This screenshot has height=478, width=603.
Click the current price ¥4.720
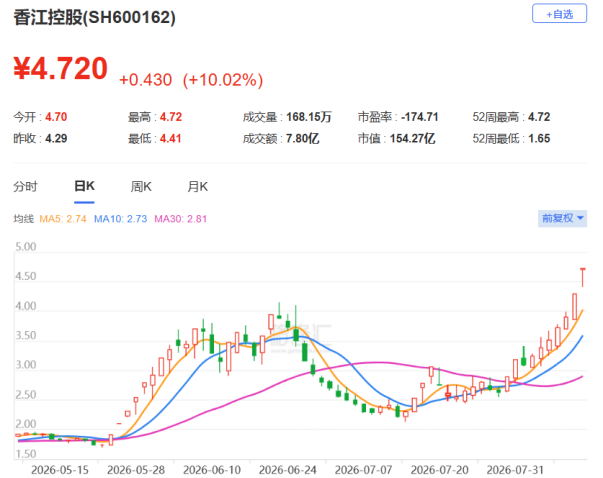(60, 68)
